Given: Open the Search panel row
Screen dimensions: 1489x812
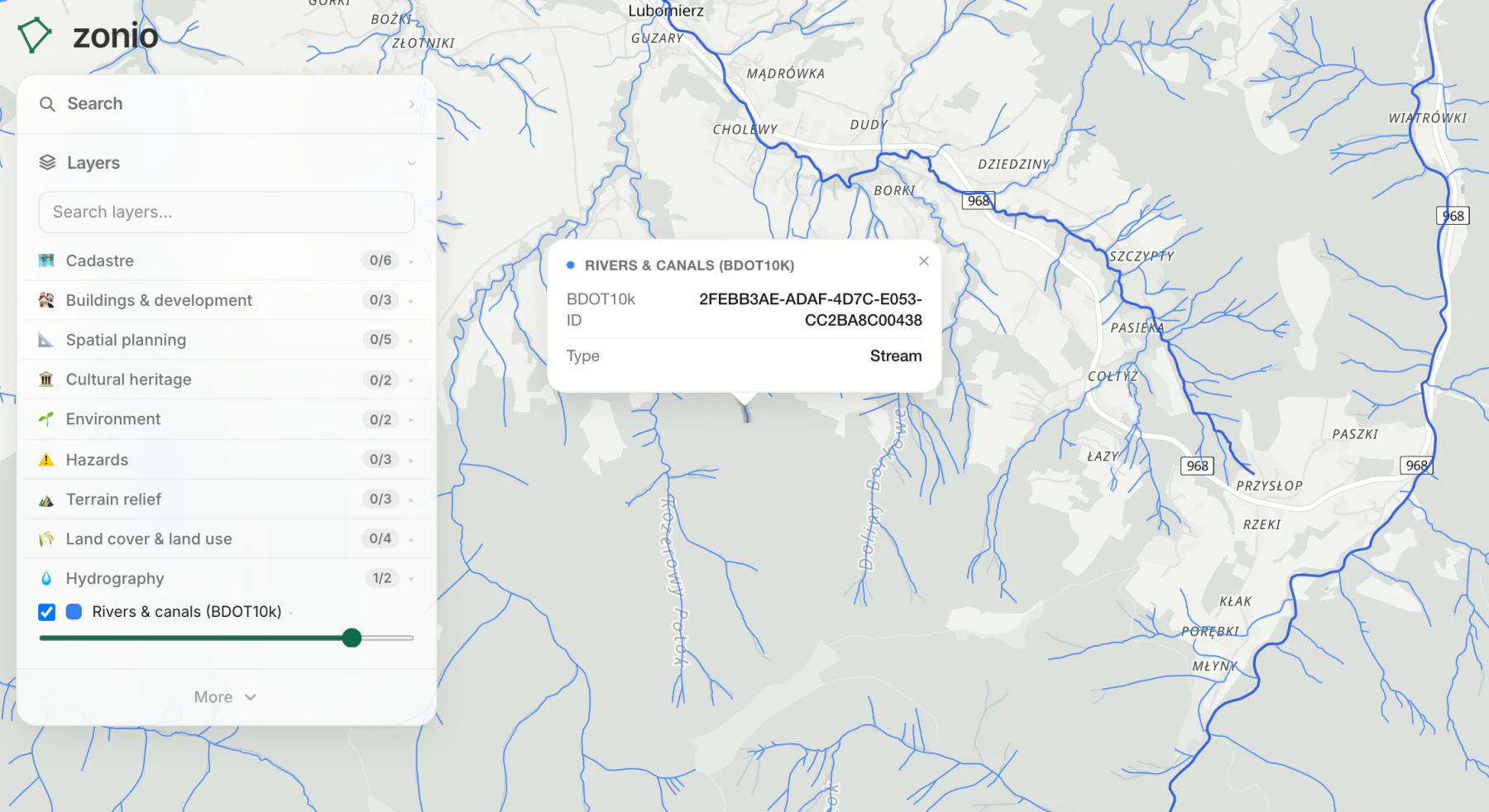Looking at the screenshot, I should tap(227, 104).
